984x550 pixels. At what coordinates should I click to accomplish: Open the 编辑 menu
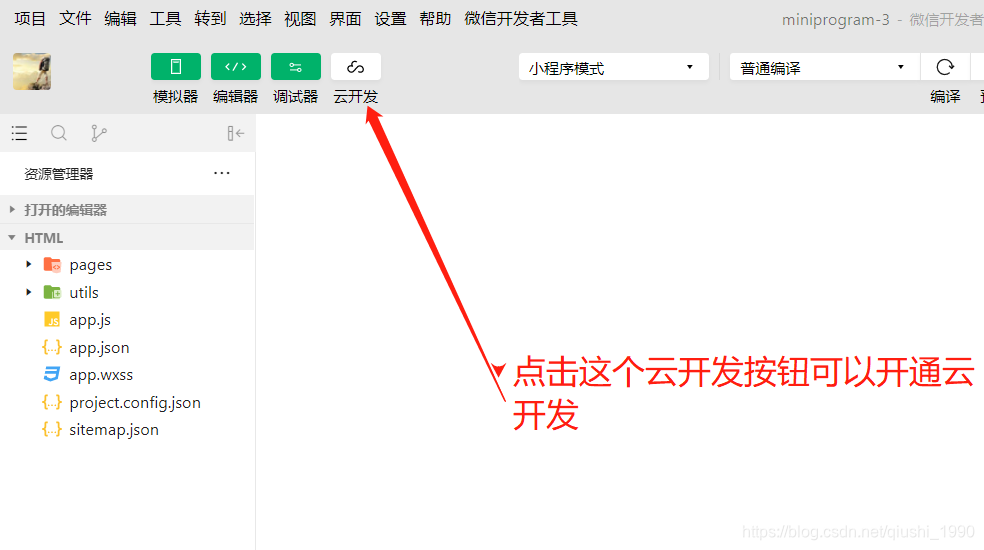point(120,19)
